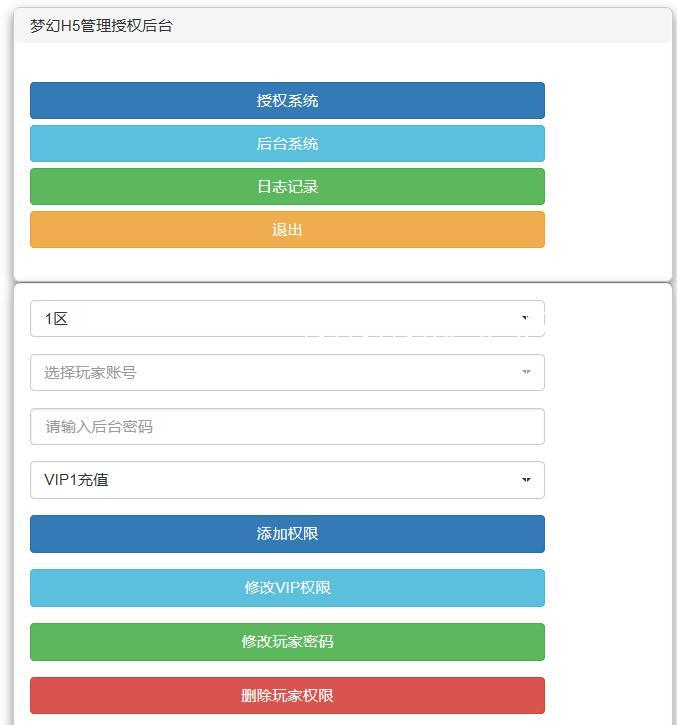Click 修改VIP权限 to change VIP permission

pos(287,588)
